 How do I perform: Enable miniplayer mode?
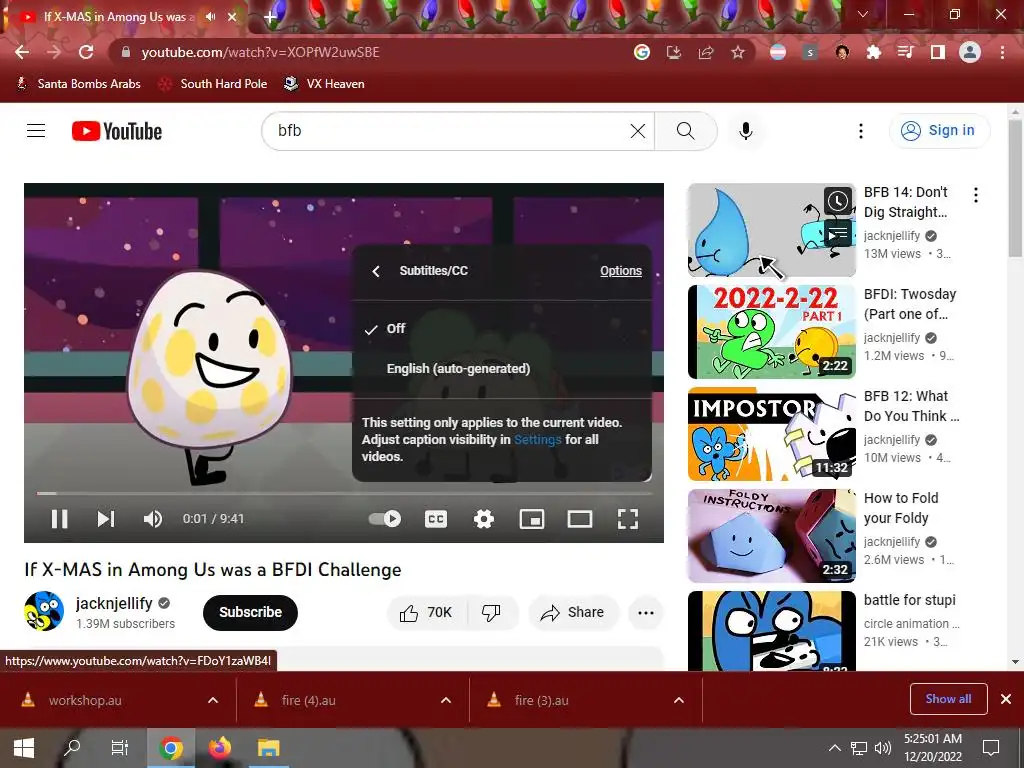[532, 519]
